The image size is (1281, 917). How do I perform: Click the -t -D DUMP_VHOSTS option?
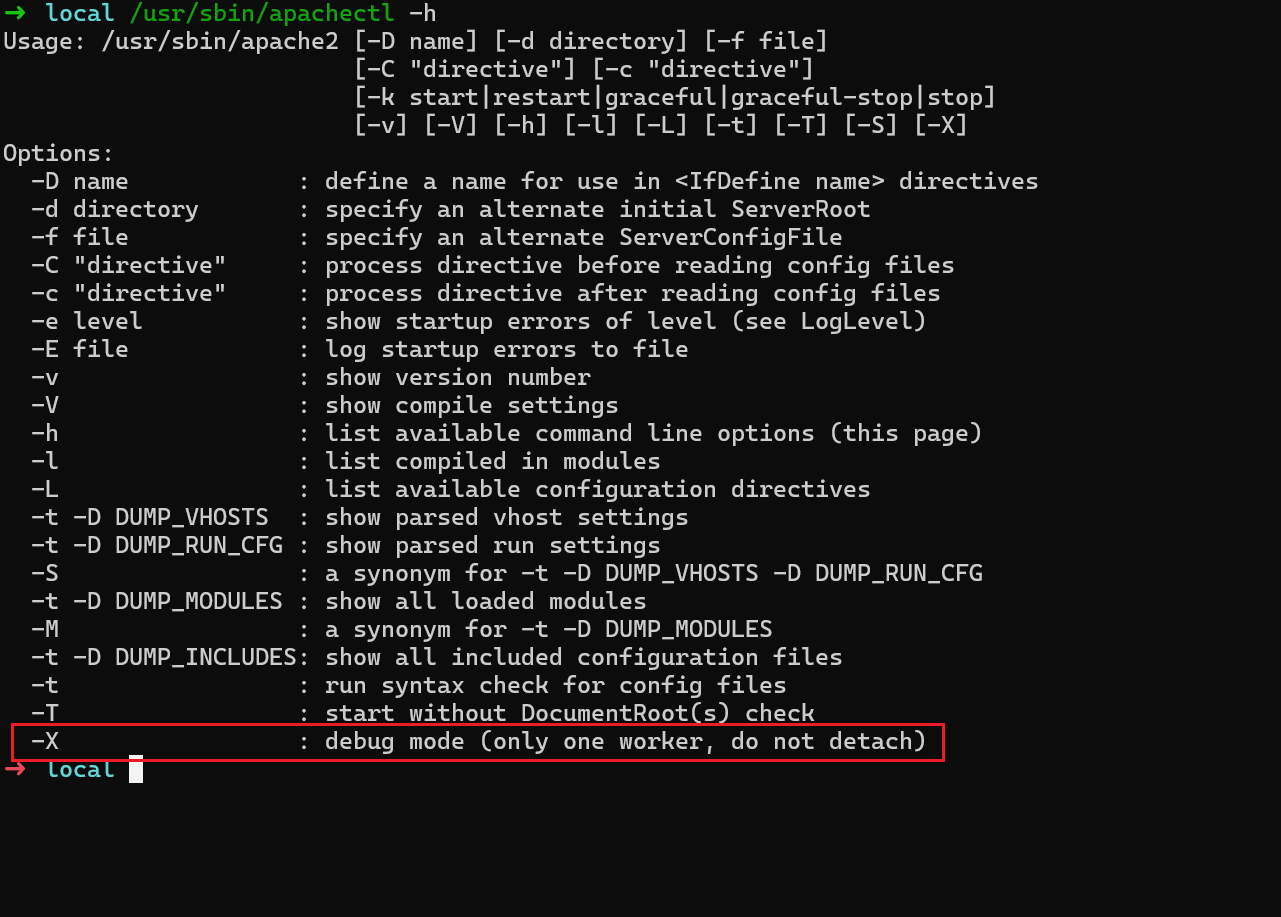click(x=150, y=517)
